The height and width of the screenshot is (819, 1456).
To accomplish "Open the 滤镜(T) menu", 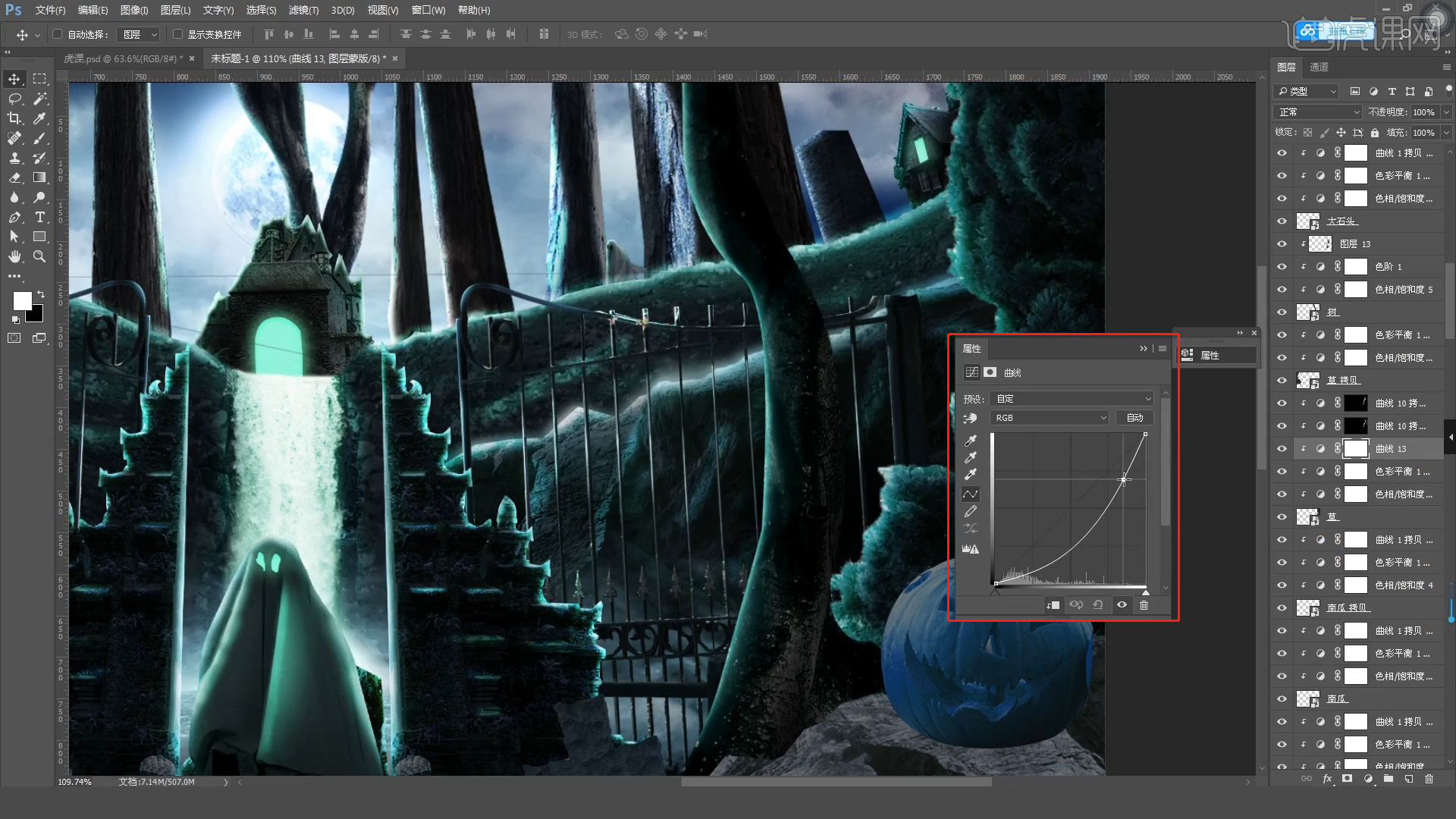I will (x=303, y=10).
